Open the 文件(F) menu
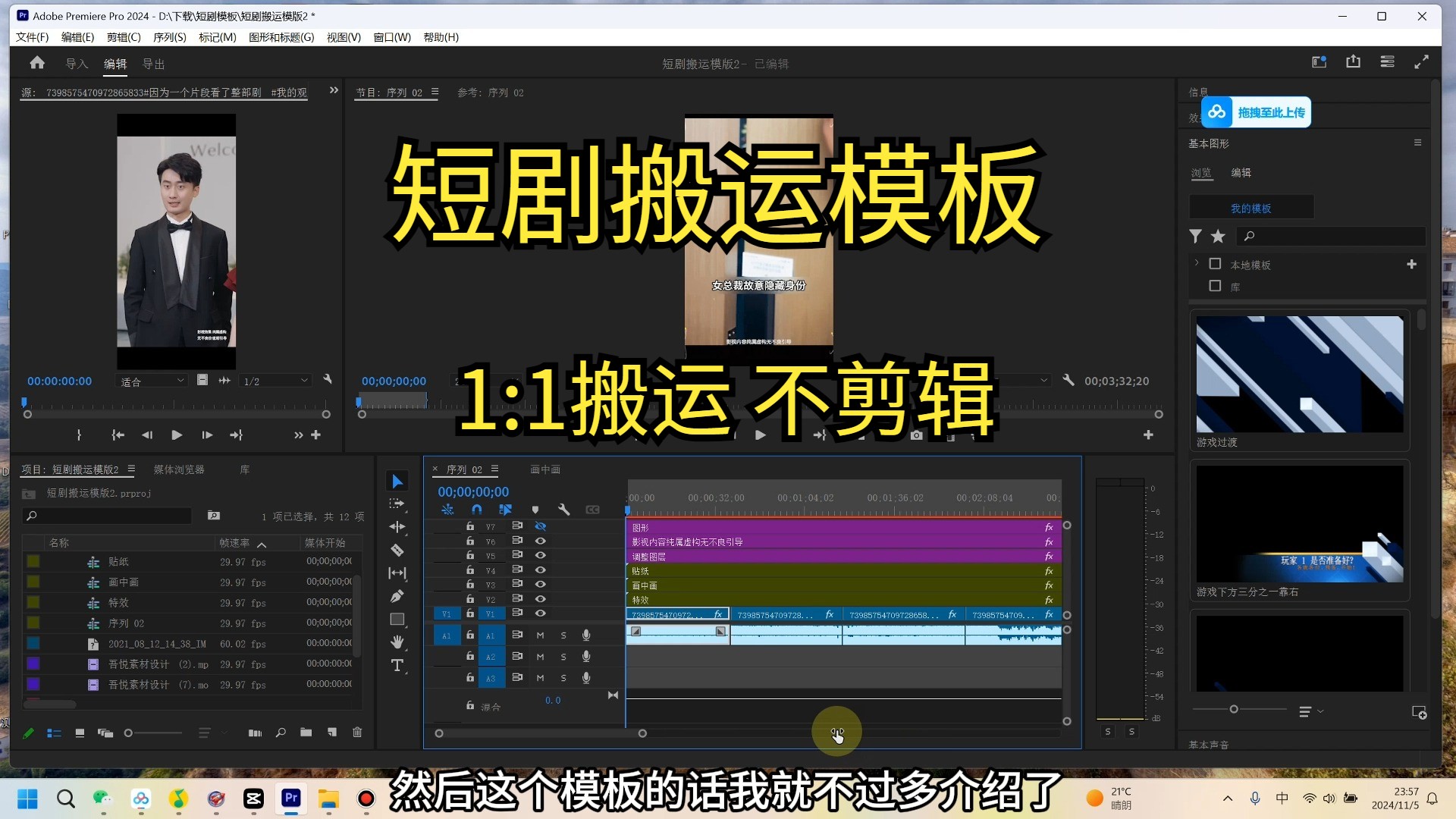Viewport: 1456px width, 819px height. click(x=32, y=37)
